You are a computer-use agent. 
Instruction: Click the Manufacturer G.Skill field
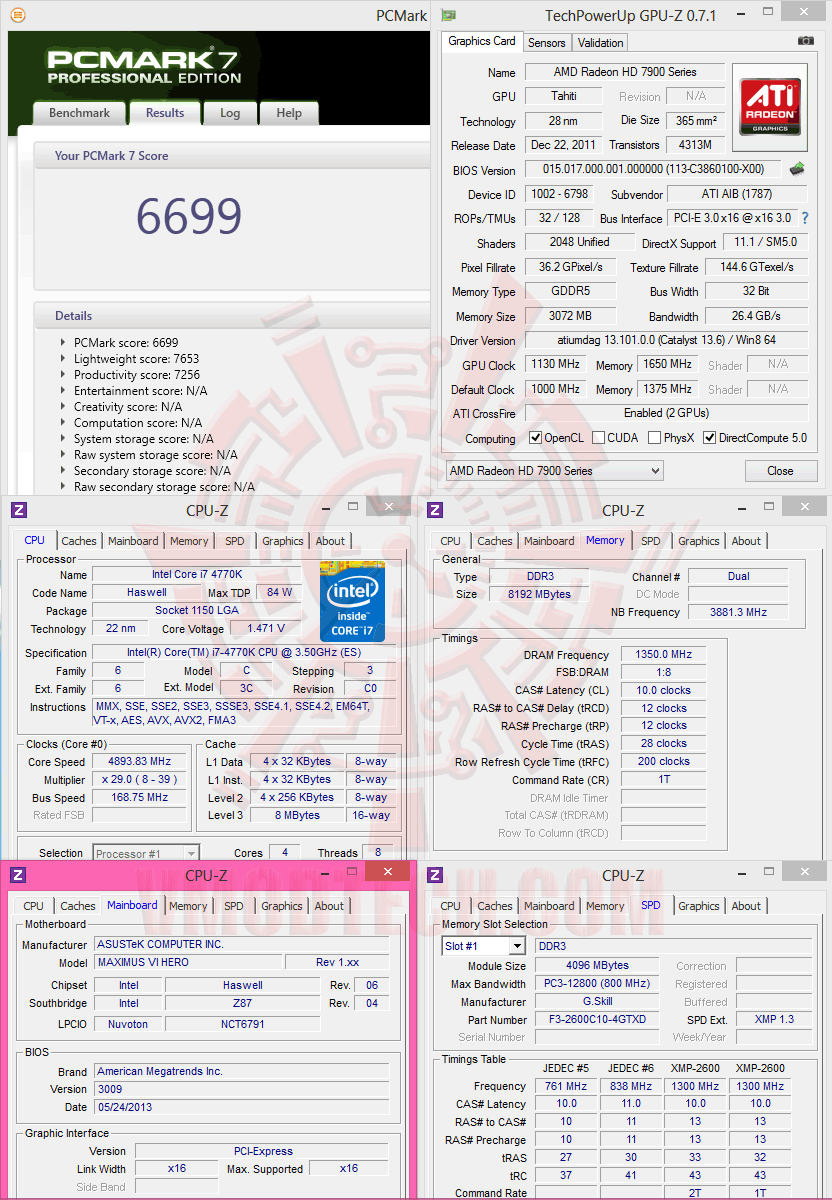(x=598, y=1002)
